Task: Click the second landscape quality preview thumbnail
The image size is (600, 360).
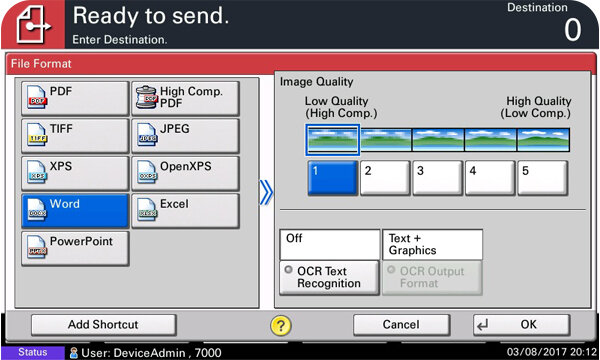Action: point(386,140)
